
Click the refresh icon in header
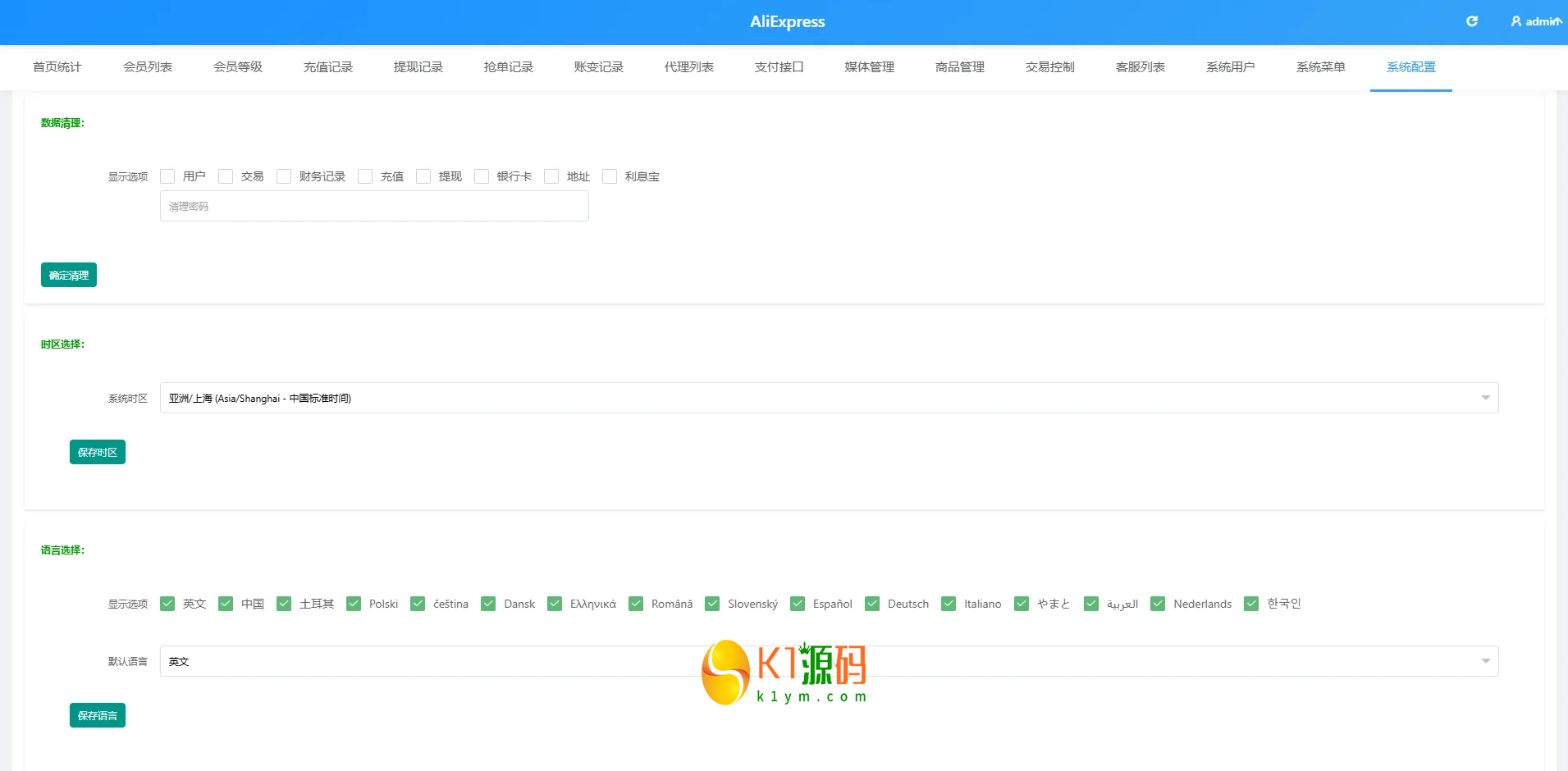point(1472,21)
